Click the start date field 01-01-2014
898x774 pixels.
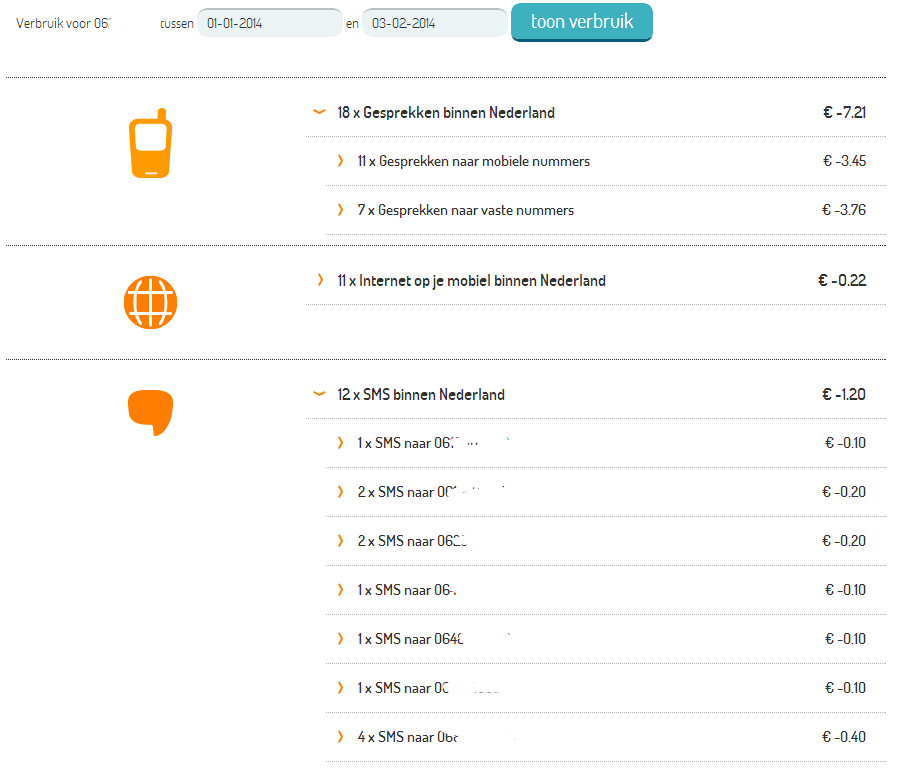pyautogui.click(x=269, y=23)
